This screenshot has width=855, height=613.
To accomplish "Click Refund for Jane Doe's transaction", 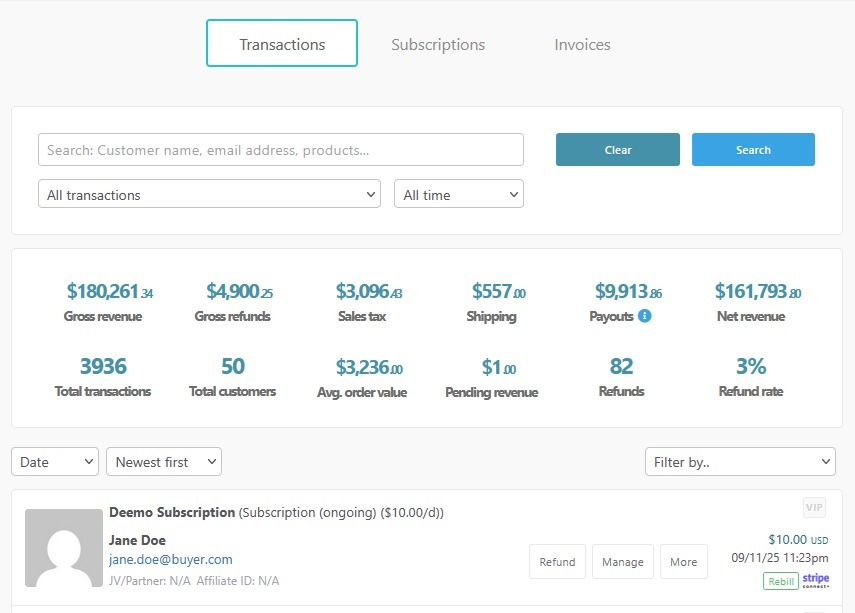I will point(557,562).
